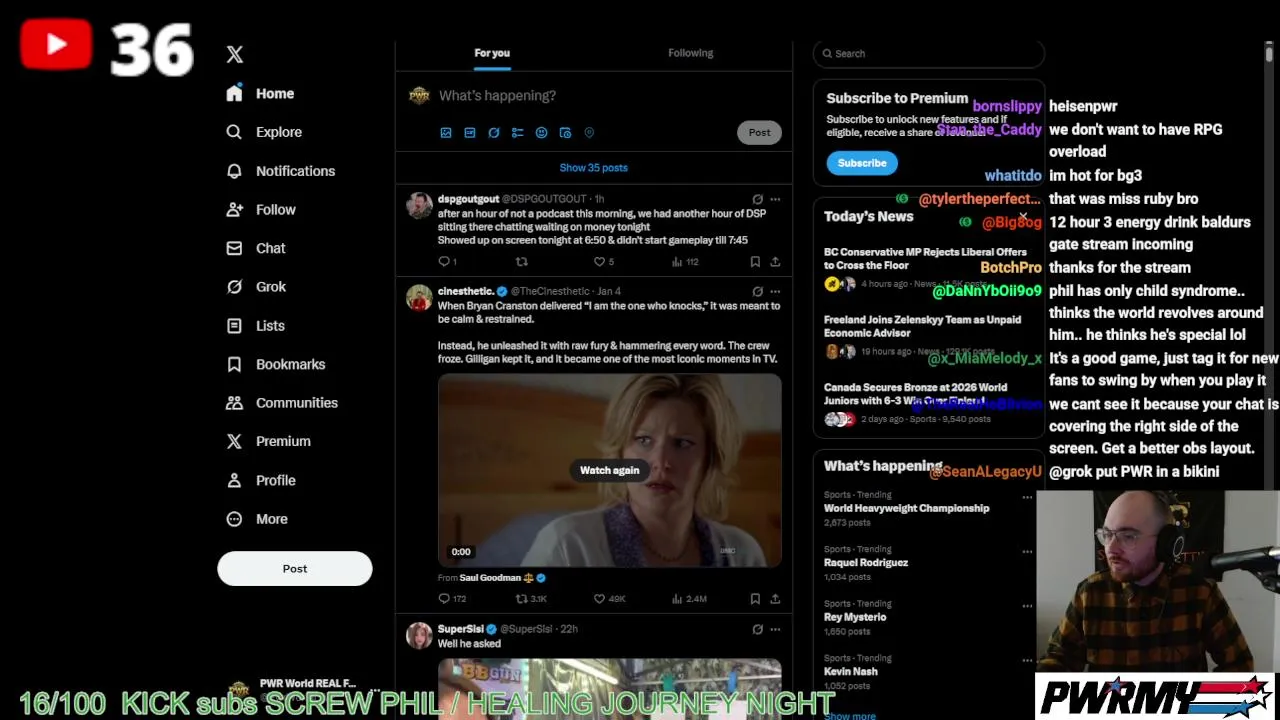Open Grok in sidebar
The height and width of the screenshot is (720, 1280).
point(256,287)
